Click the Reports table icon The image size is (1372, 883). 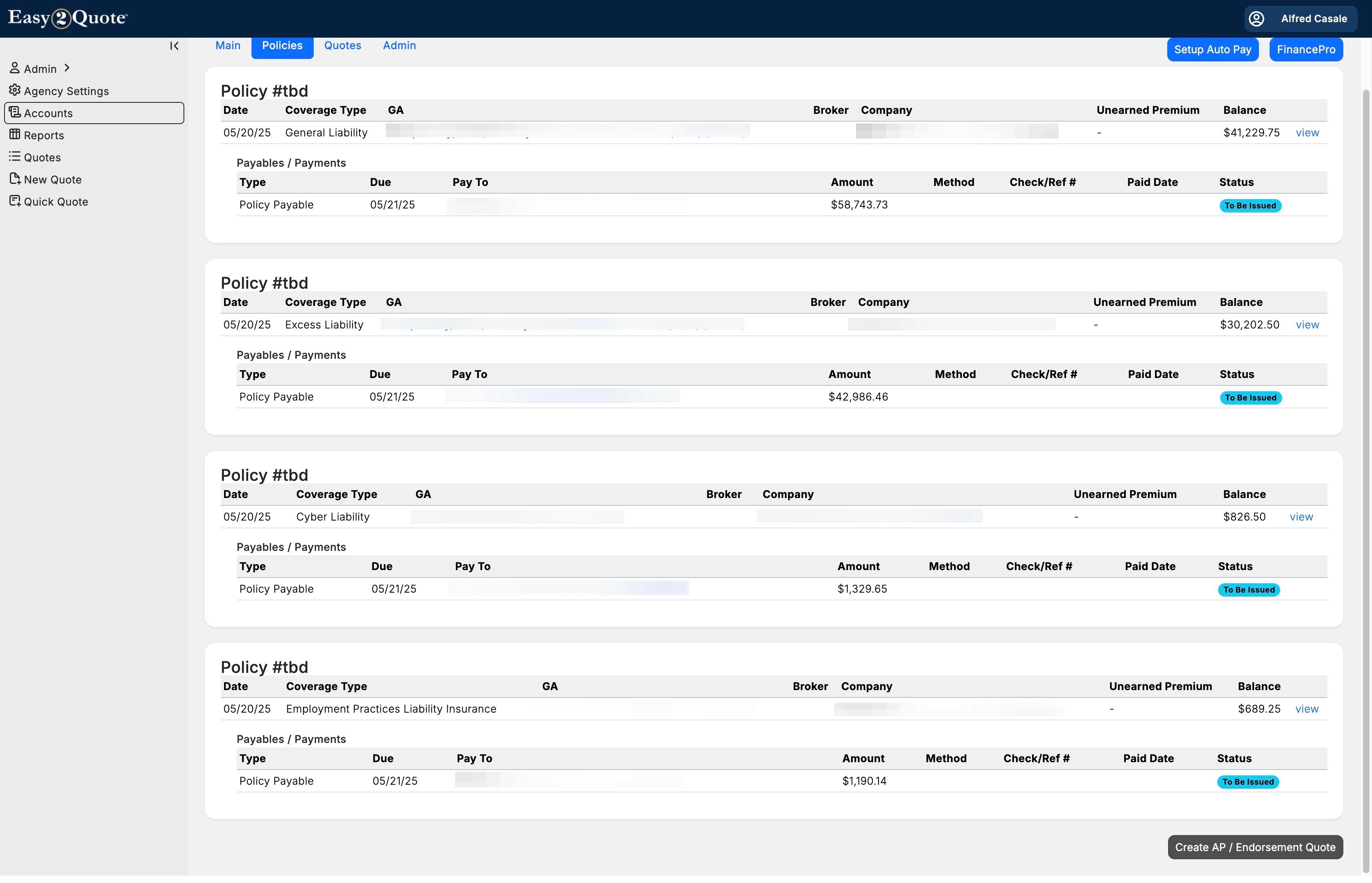[x=14, y=135]
